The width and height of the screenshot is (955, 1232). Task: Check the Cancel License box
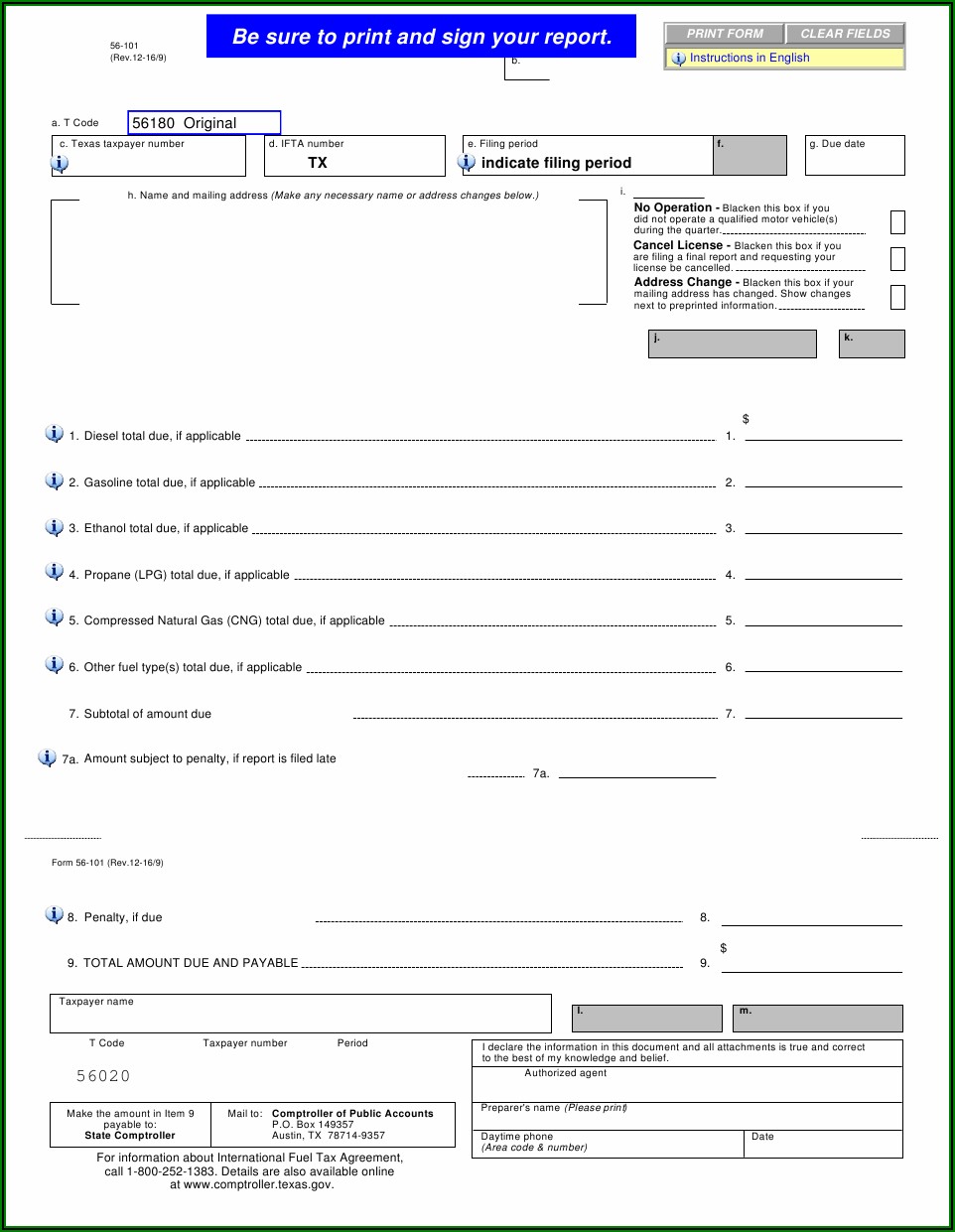point(897,259)
